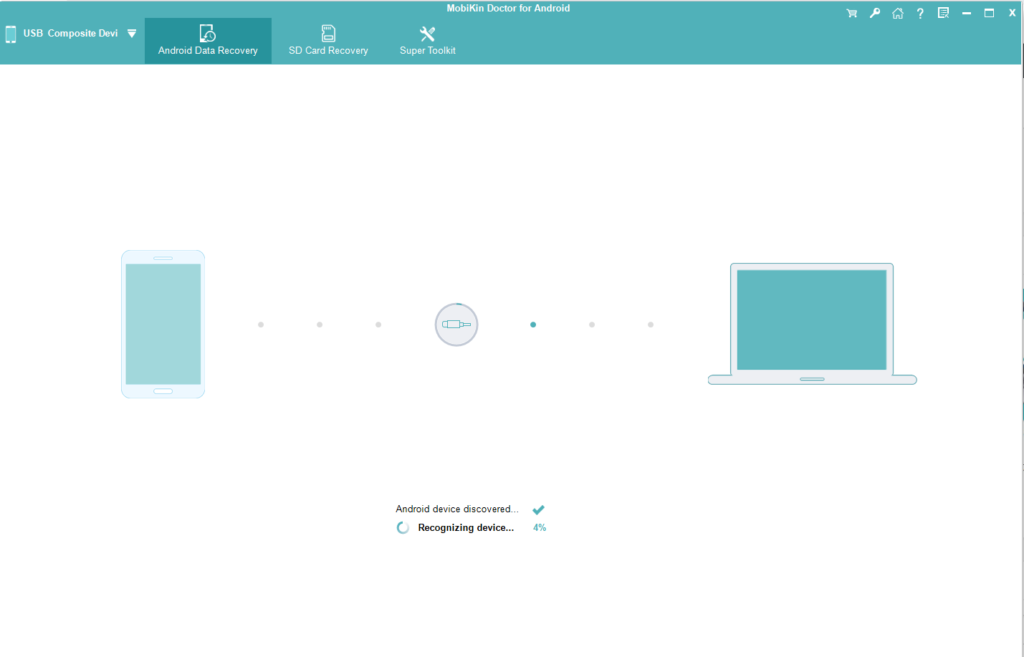Switch to SD Card Recovery tab
This screenshot has height=657, width=1024.
point(328,40)
